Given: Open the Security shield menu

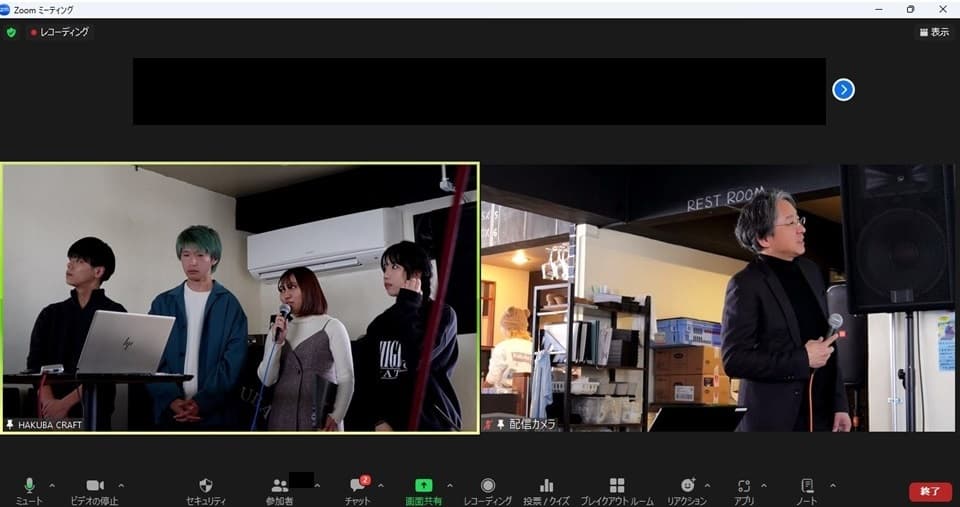Looking at the screenshot, I should (x=206, y=491).
